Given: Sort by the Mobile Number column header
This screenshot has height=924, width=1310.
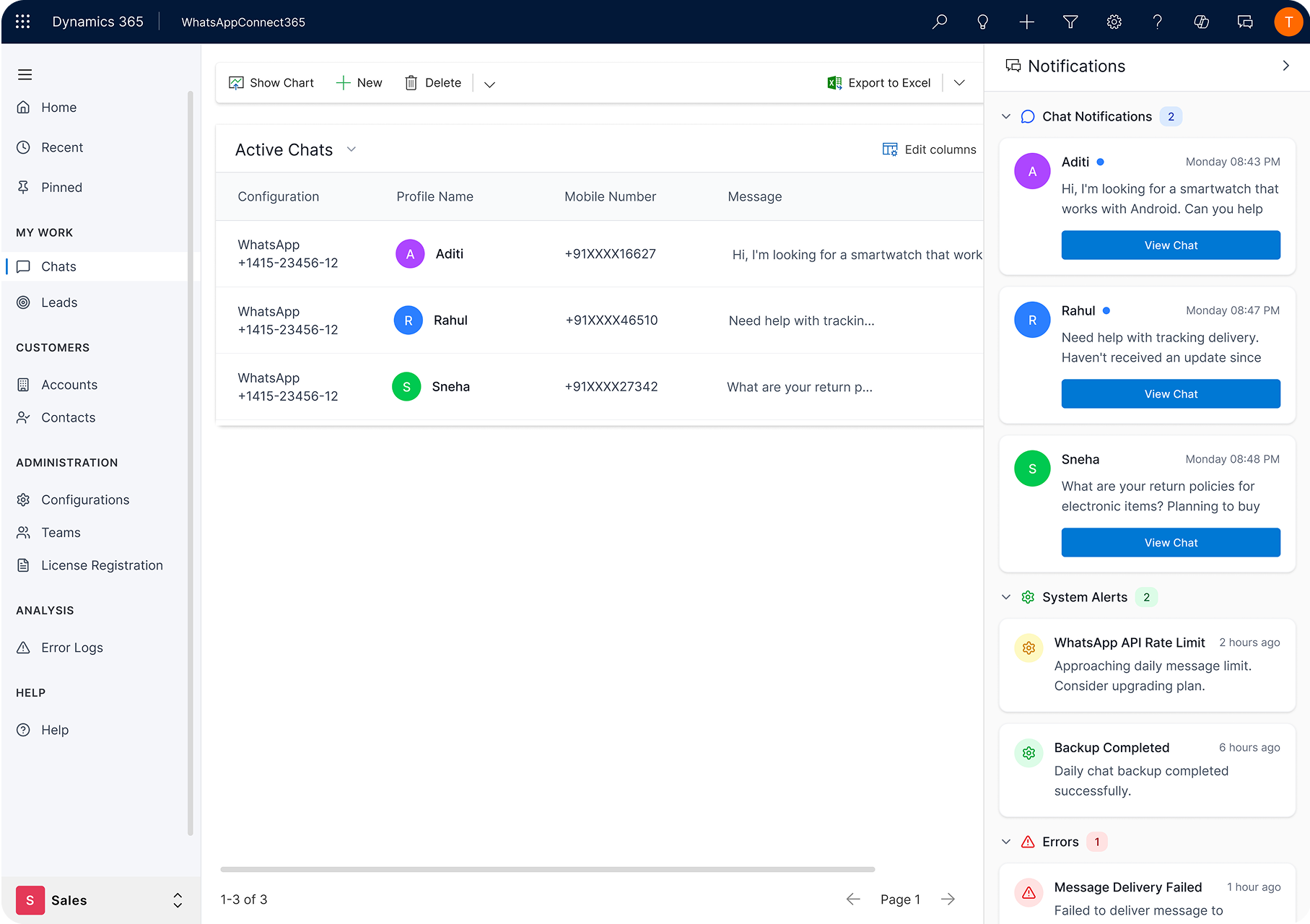Looking at the screenshot, I should pos(611,196).
